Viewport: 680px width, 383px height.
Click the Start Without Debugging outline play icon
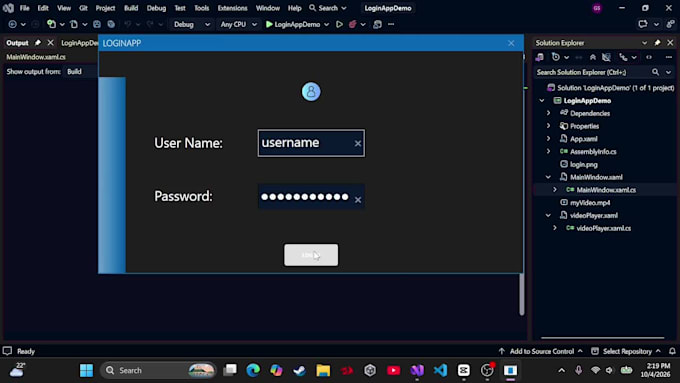point(339,24)
